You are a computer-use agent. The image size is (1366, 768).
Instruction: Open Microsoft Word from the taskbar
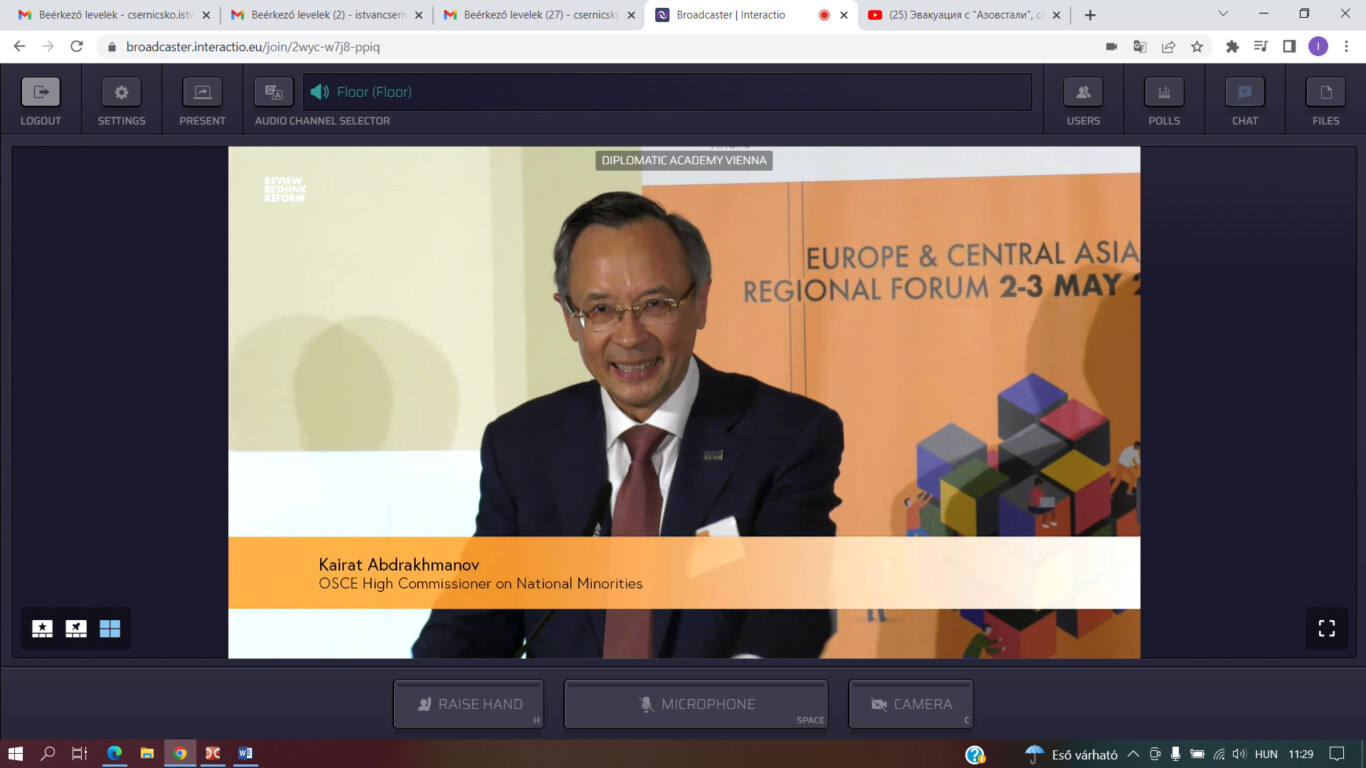(245, 753)
